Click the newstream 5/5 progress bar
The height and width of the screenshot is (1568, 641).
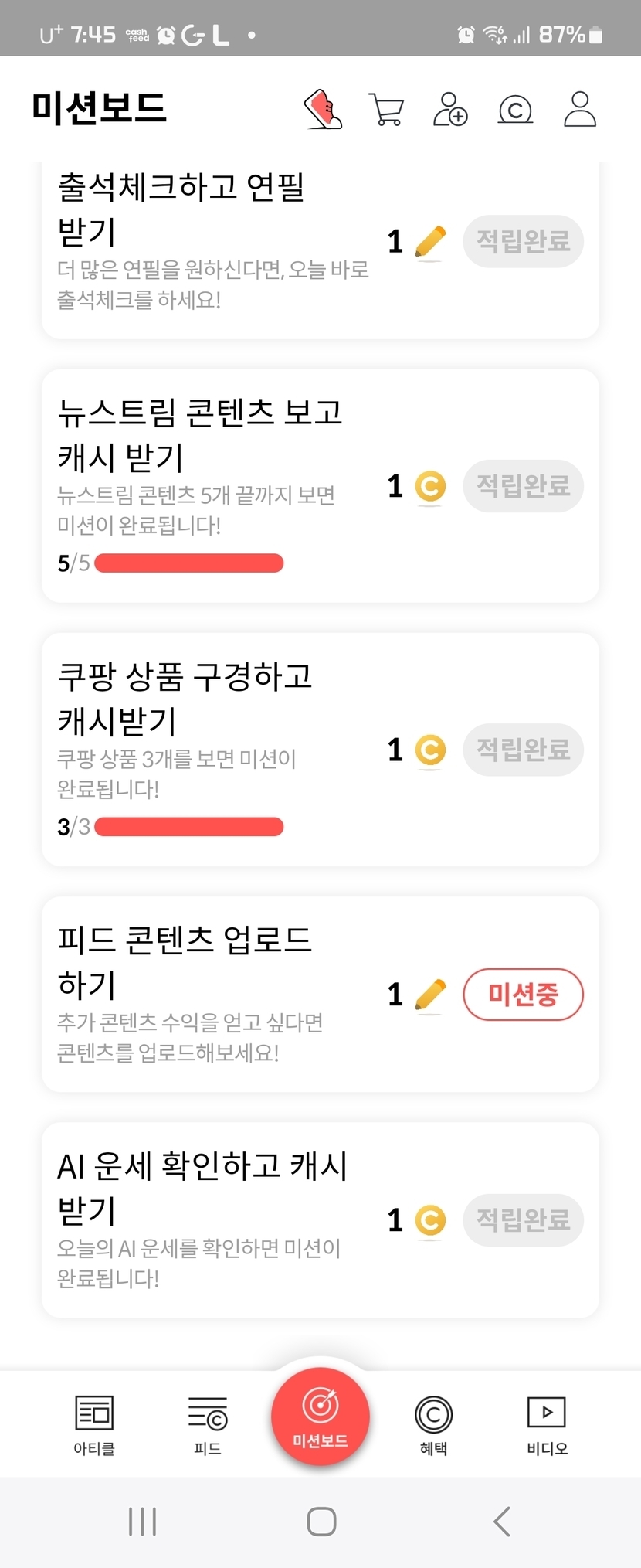point(189,563)
